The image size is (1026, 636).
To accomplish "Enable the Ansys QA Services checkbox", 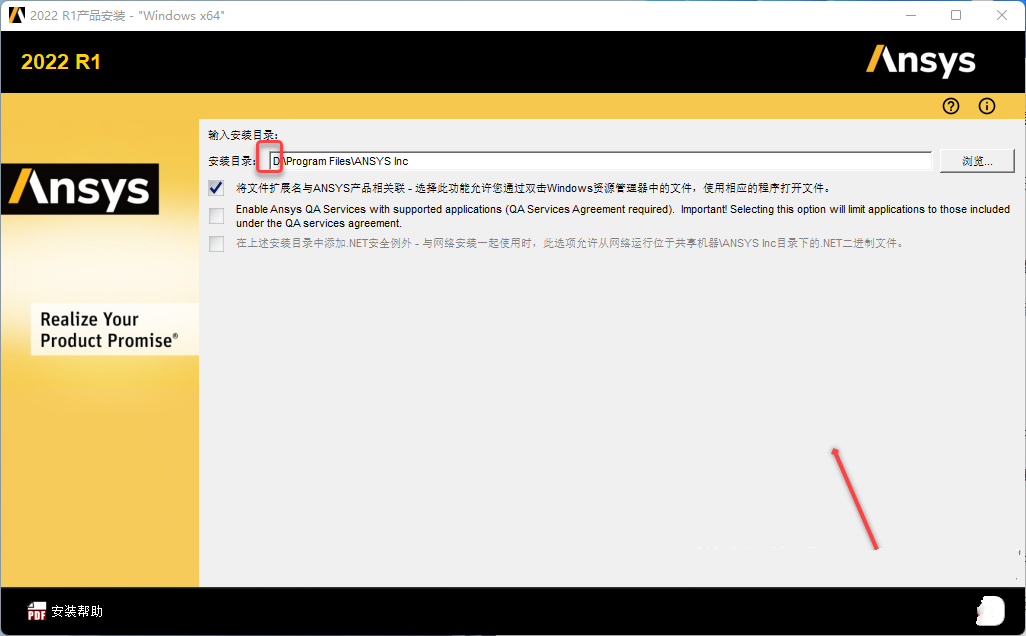I will click(x=217, y=216).
